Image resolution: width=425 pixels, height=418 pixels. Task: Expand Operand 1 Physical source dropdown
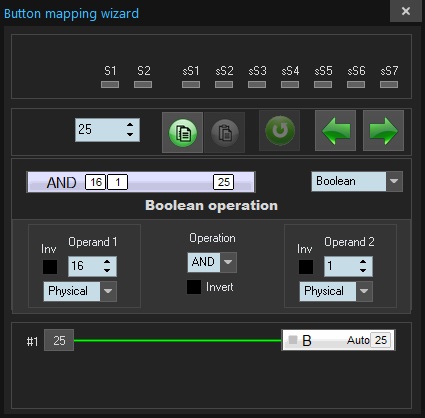[x=108, y=291]
